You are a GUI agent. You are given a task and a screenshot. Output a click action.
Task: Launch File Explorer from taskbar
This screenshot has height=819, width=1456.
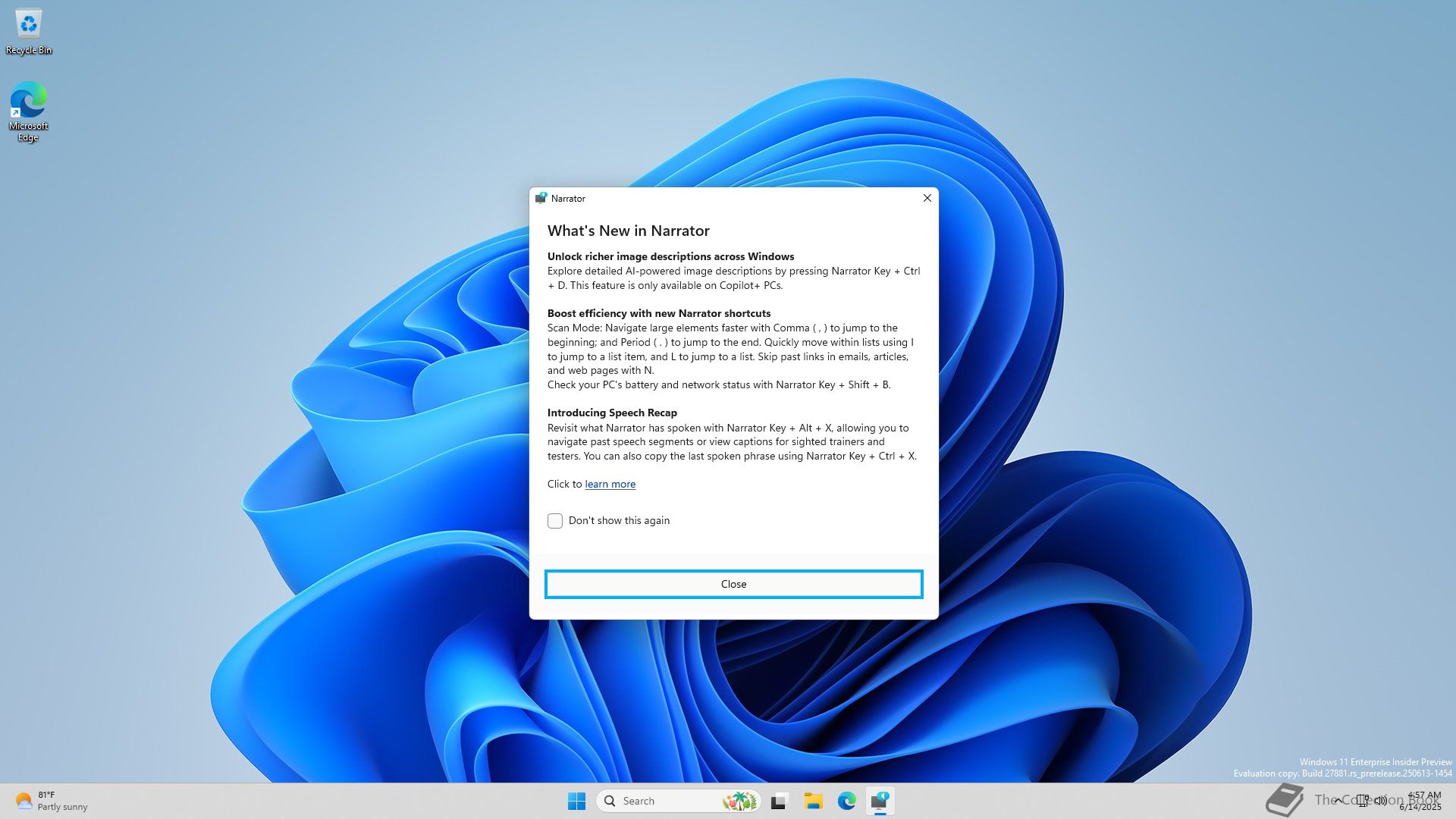pos(813,801)
